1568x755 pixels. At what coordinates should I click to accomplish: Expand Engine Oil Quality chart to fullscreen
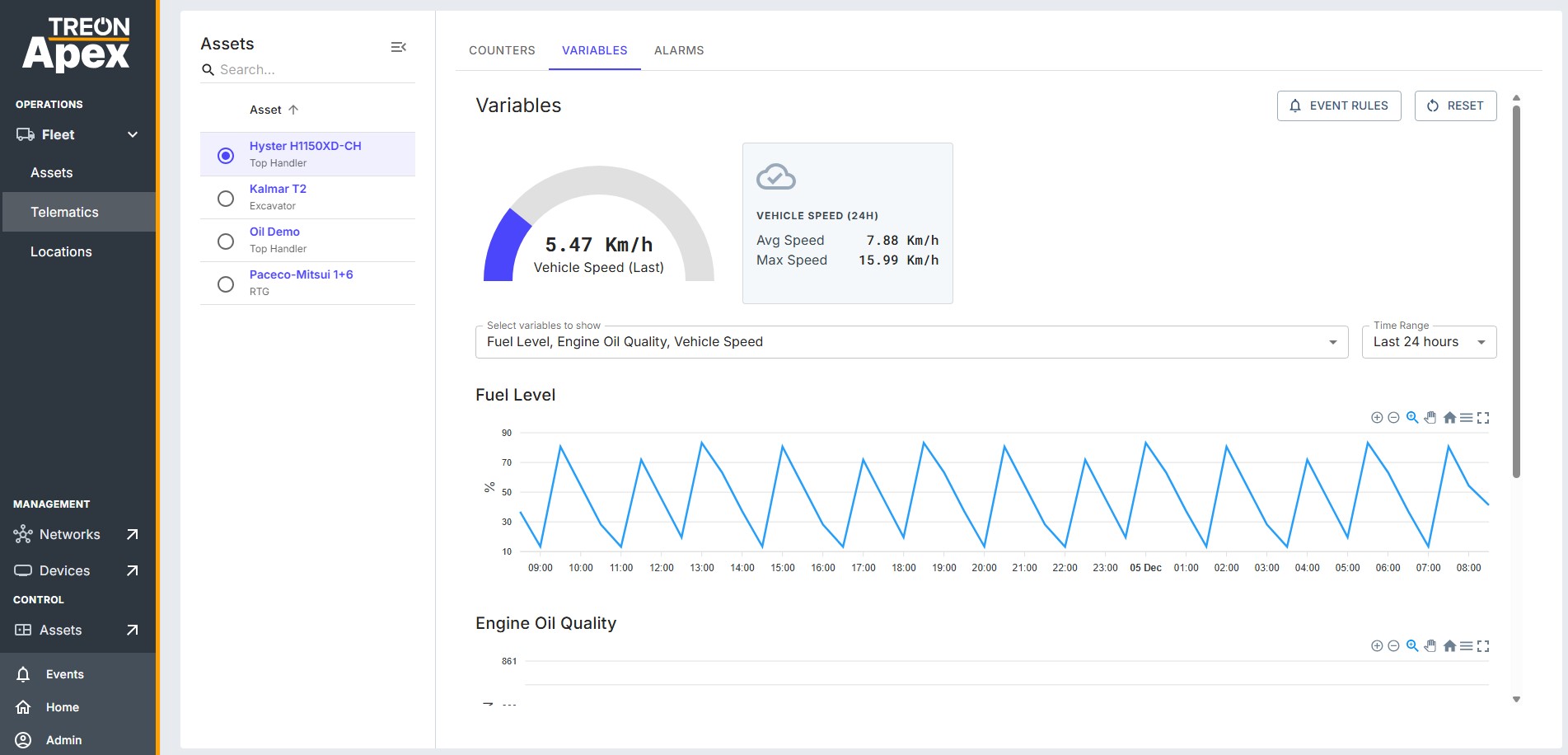tap(1483, 646)
